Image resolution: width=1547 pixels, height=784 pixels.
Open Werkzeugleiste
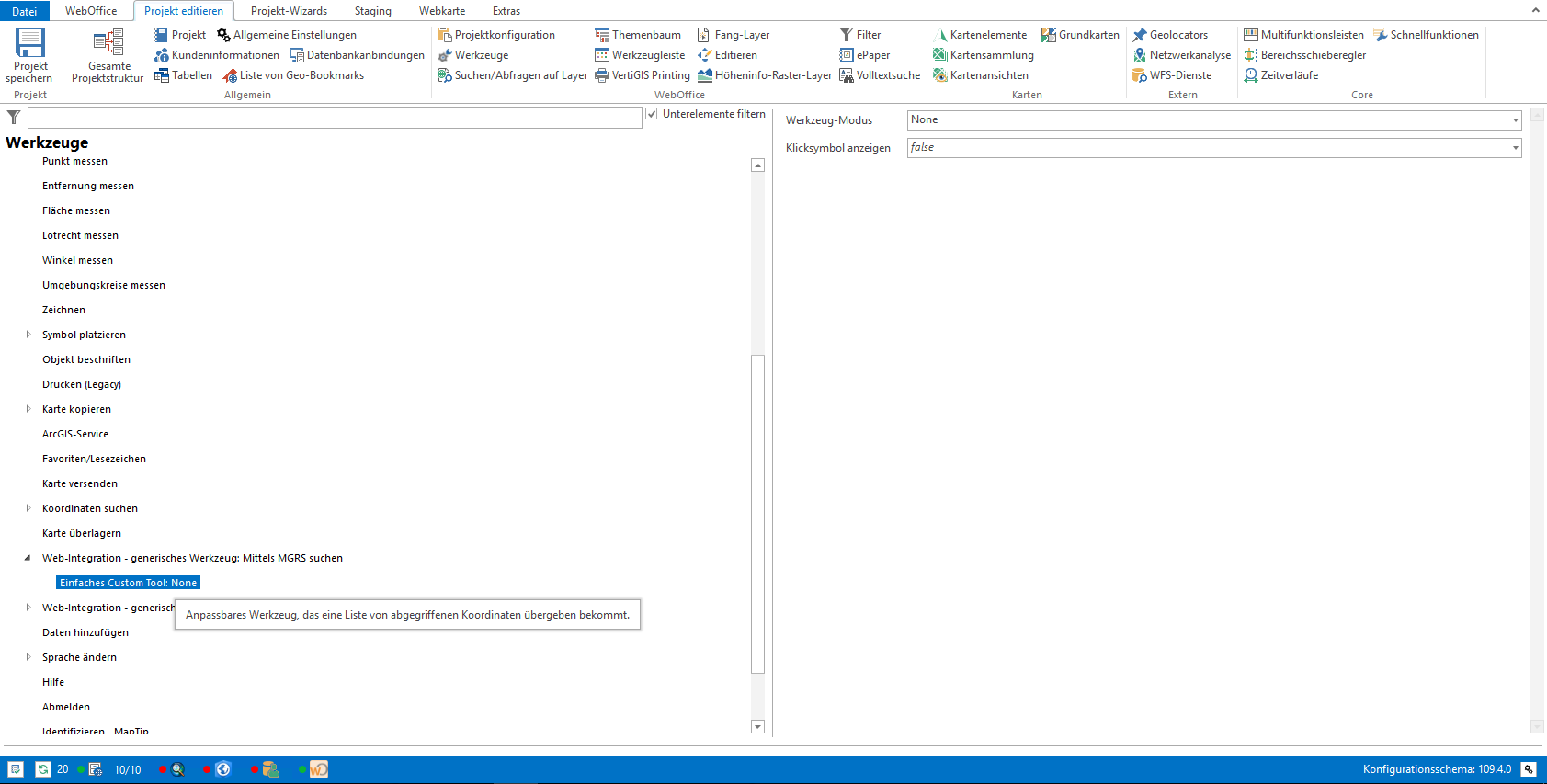coord(640,55)
